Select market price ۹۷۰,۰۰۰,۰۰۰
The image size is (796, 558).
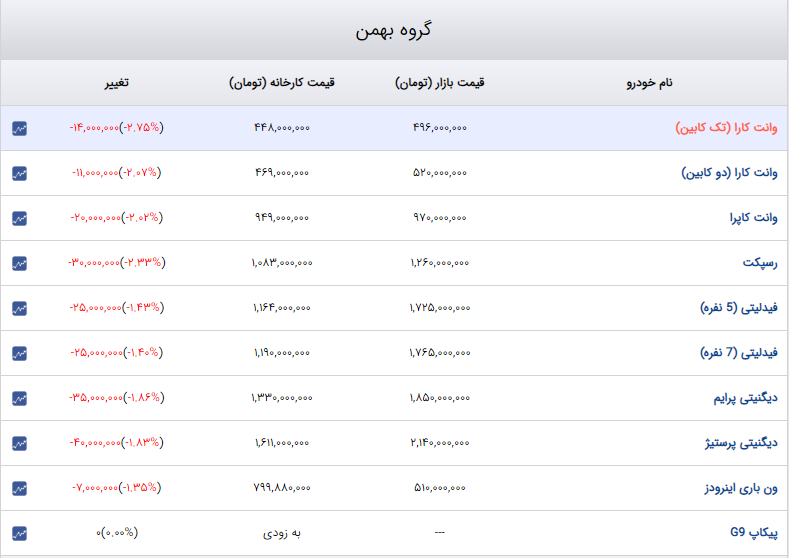(x=440, y=218)
